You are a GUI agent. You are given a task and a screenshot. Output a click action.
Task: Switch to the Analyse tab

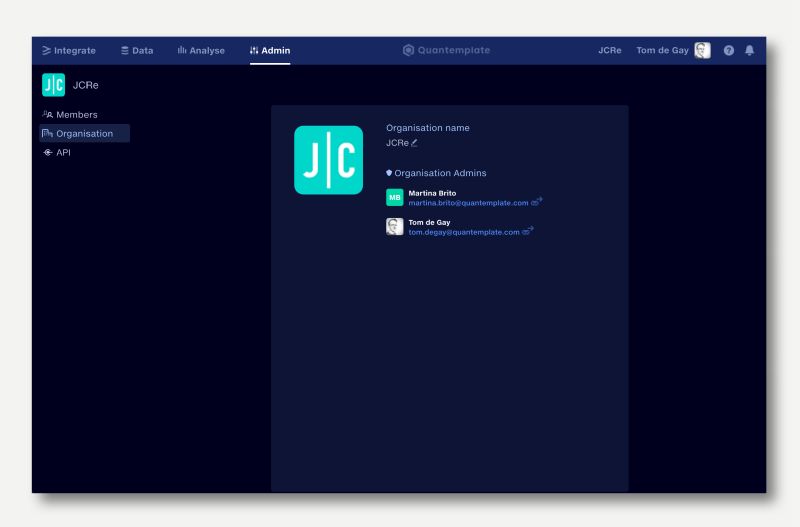[201, 51]
